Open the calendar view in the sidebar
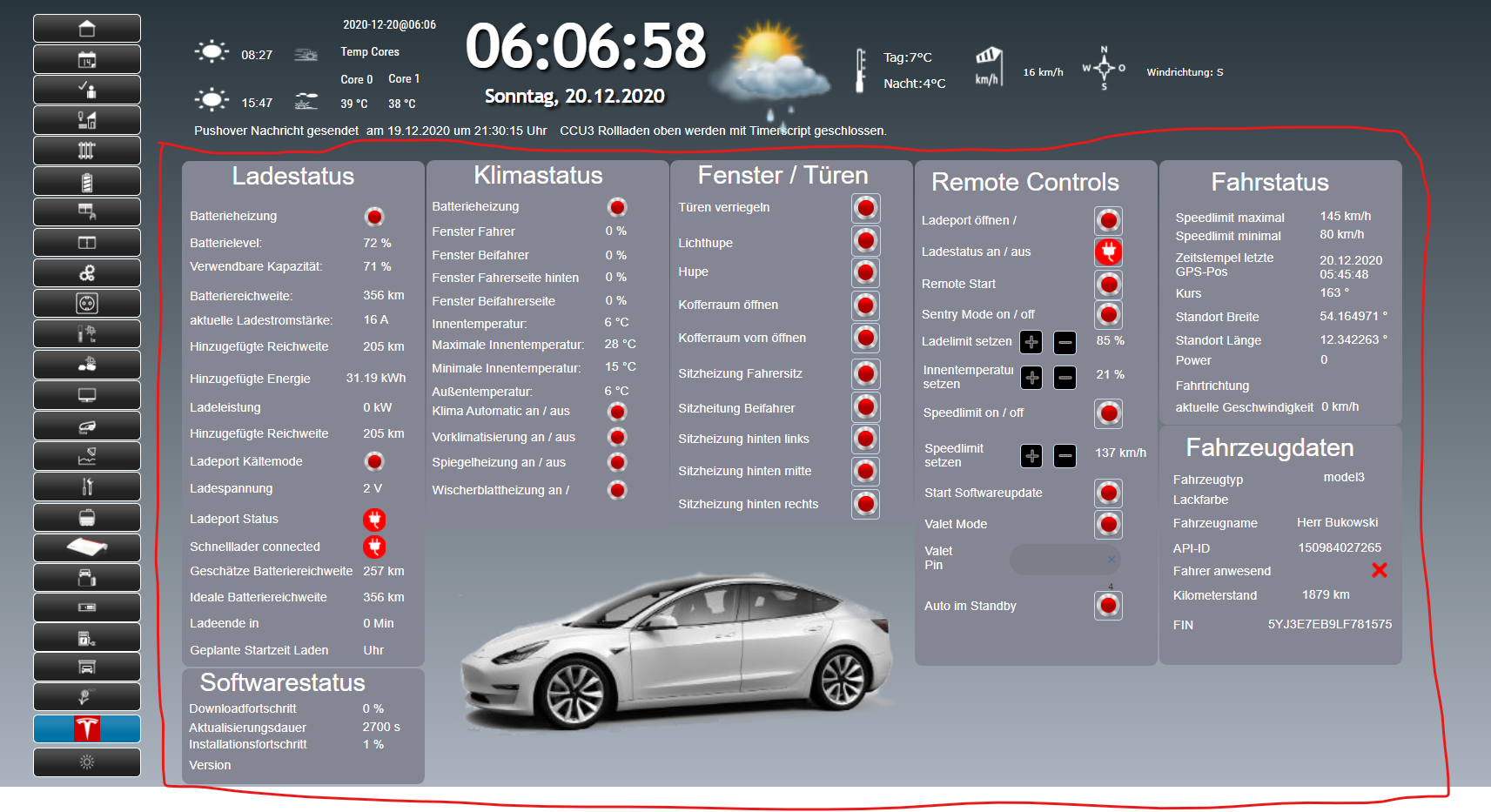 87,59
